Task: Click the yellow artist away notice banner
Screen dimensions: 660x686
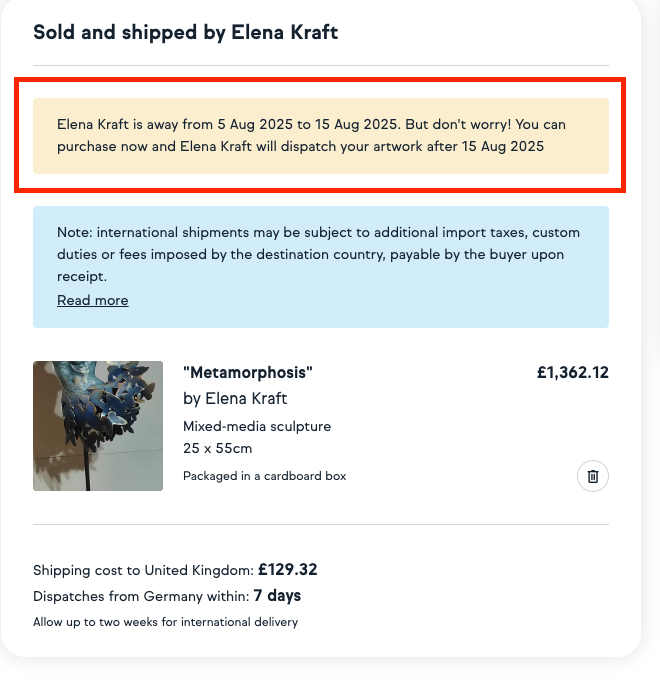Action: [321, 136]
